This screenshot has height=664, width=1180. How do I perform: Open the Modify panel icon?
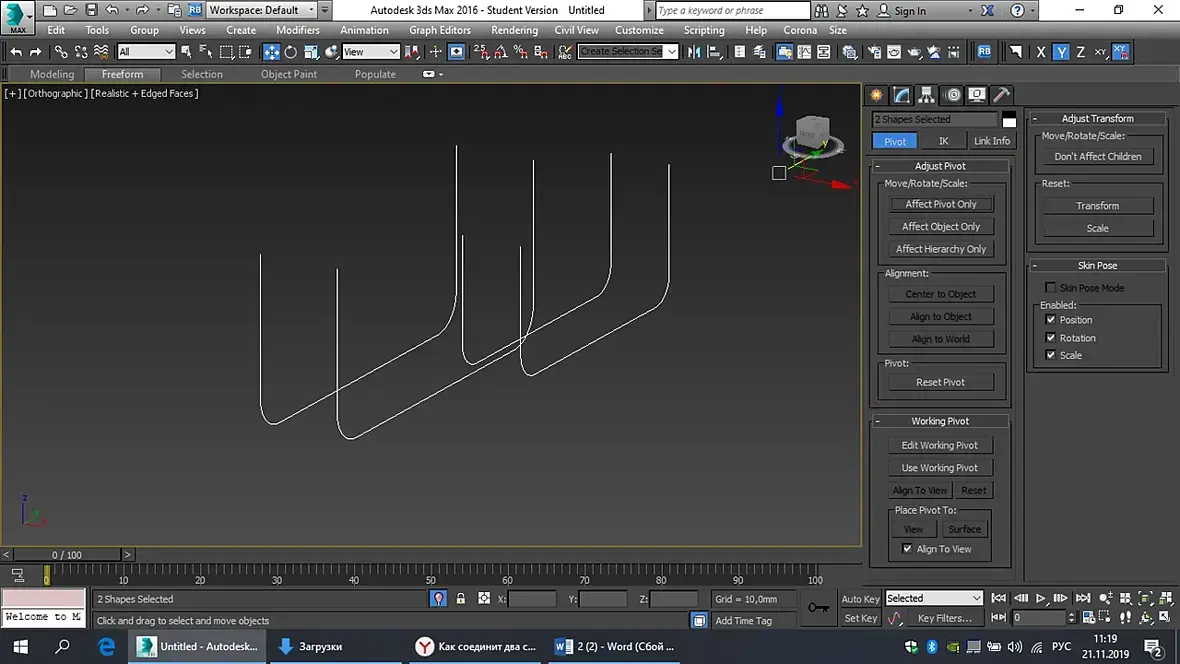tap(902, 95)
